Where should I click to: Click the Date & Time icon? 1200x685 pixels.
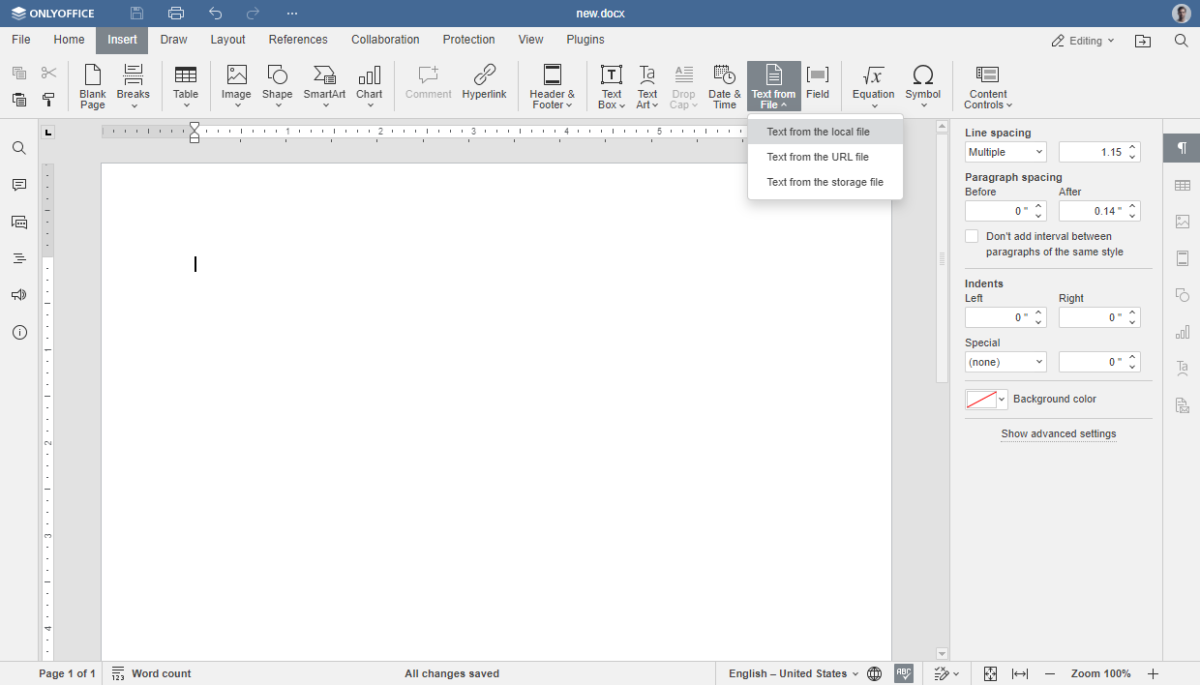point(724,84)
